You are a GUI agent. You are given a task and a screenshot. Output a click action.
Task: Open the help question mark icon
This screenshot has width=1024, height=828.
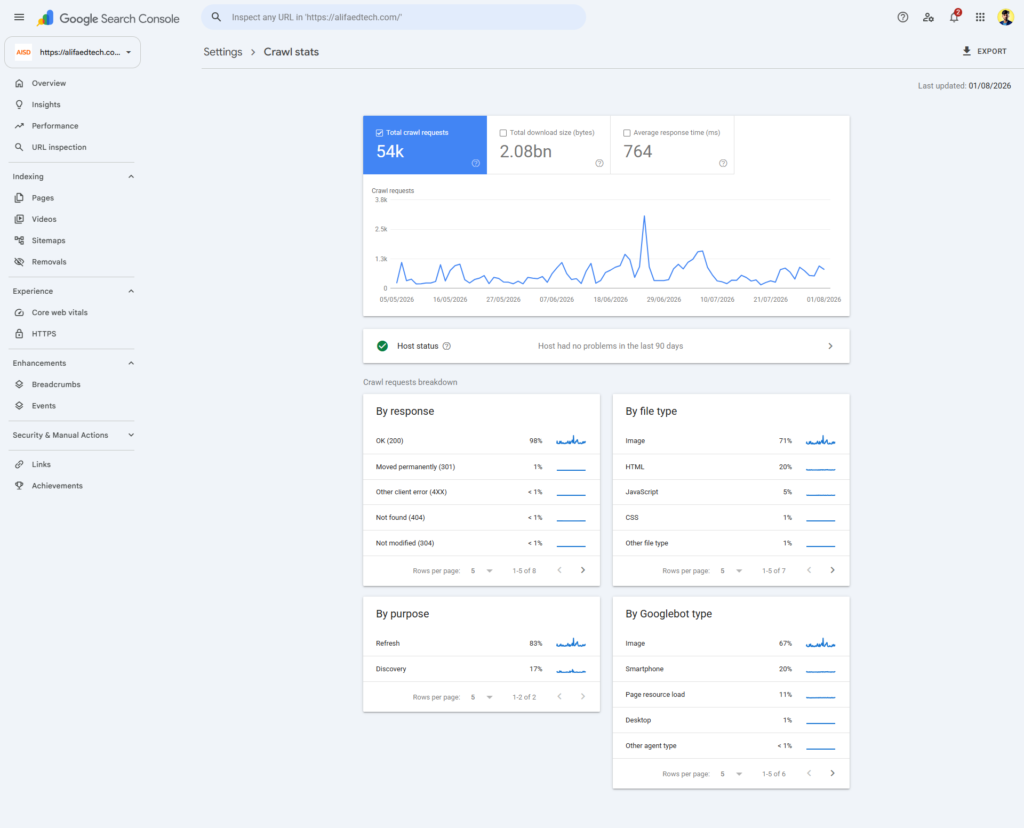click(903, 18)
